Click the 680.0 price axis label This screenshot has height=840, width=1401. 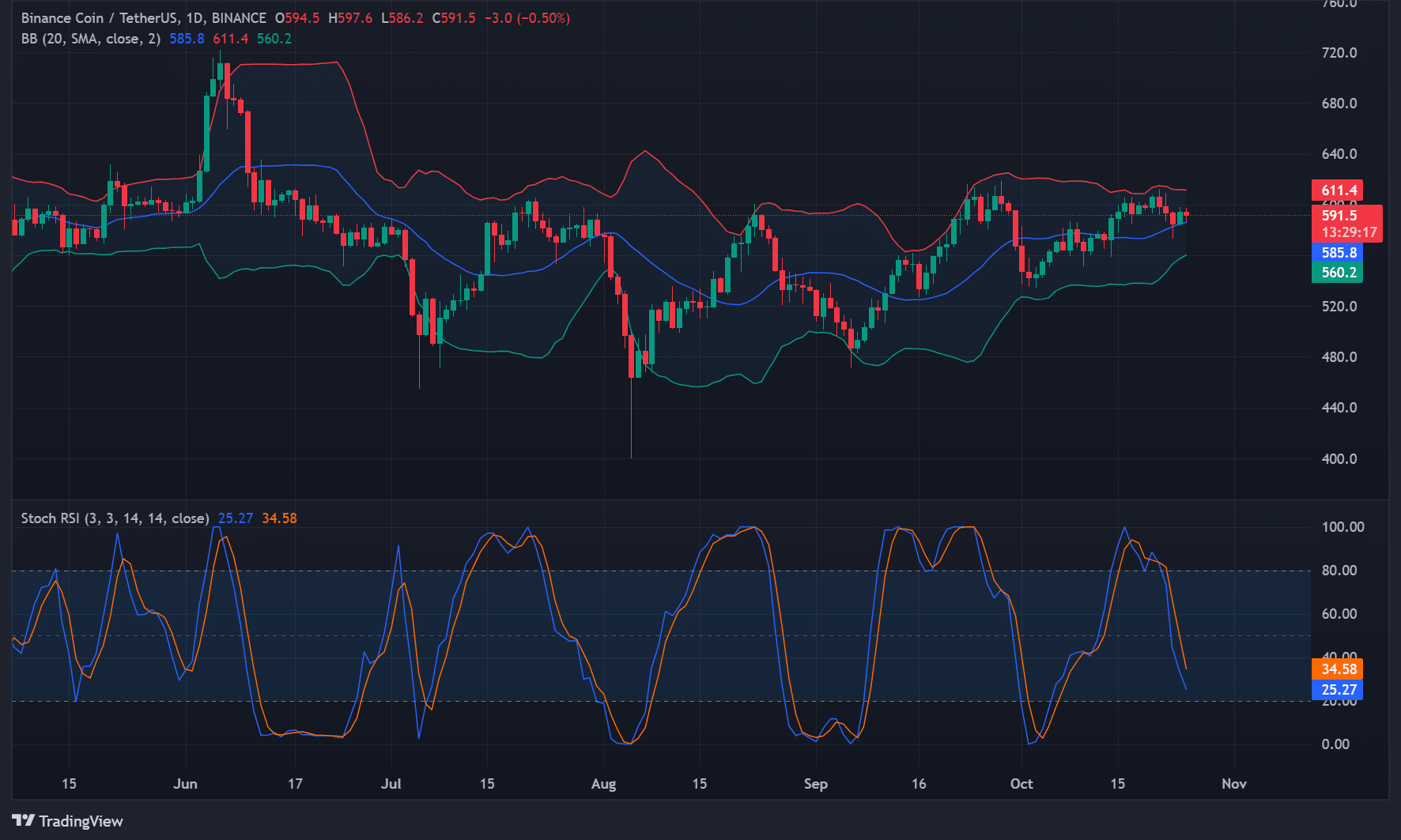pyautogui.click(x=1339, y=104)
